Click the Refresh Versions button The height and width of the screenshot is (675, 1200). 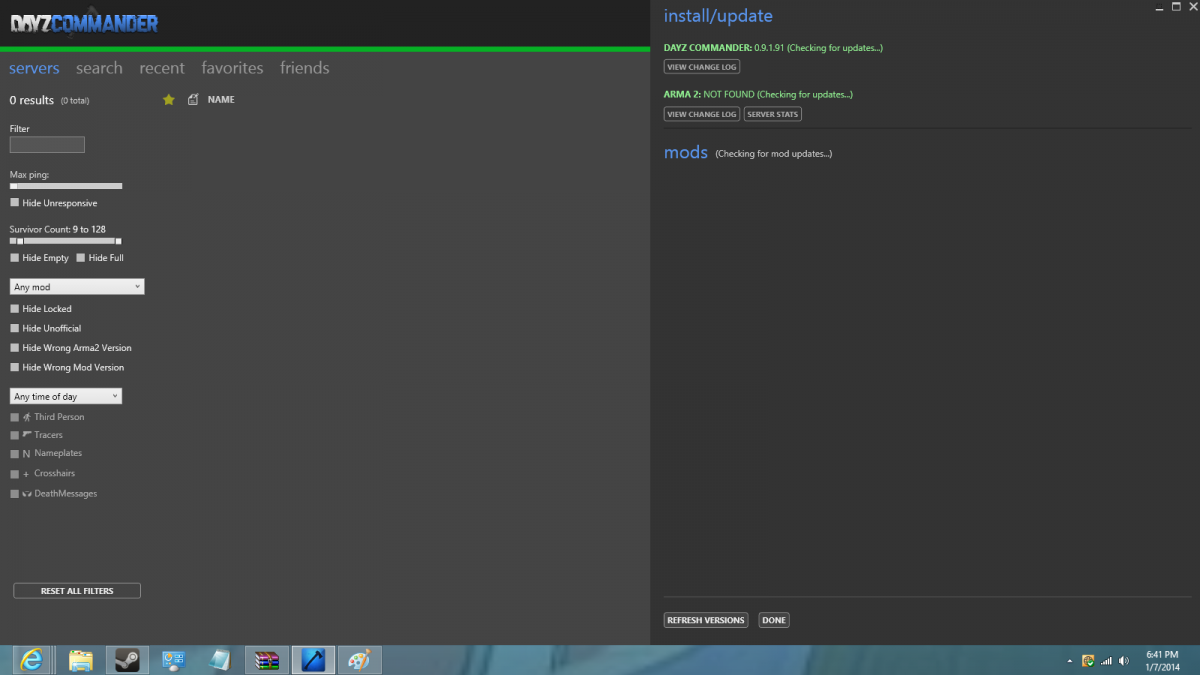(705, 620)
